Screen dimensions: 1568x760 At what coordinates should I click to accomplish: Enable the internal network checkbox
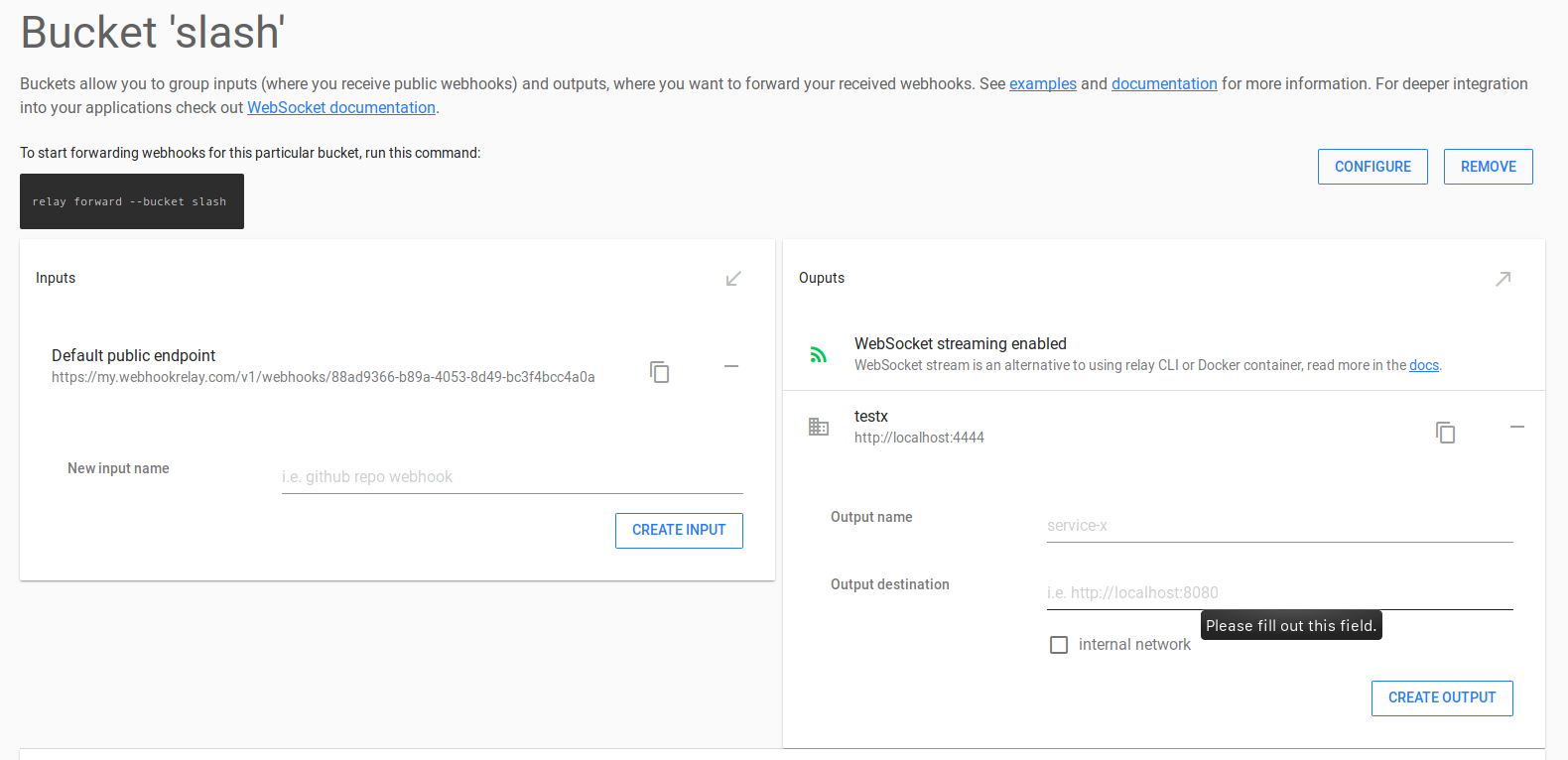pos(1059,645)
